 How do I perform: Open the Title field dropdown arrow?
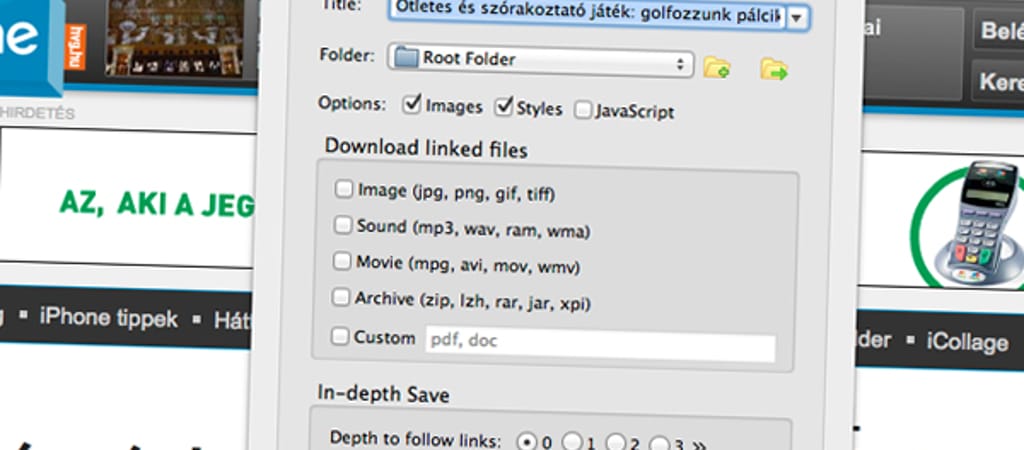click(x=798, y=18)
